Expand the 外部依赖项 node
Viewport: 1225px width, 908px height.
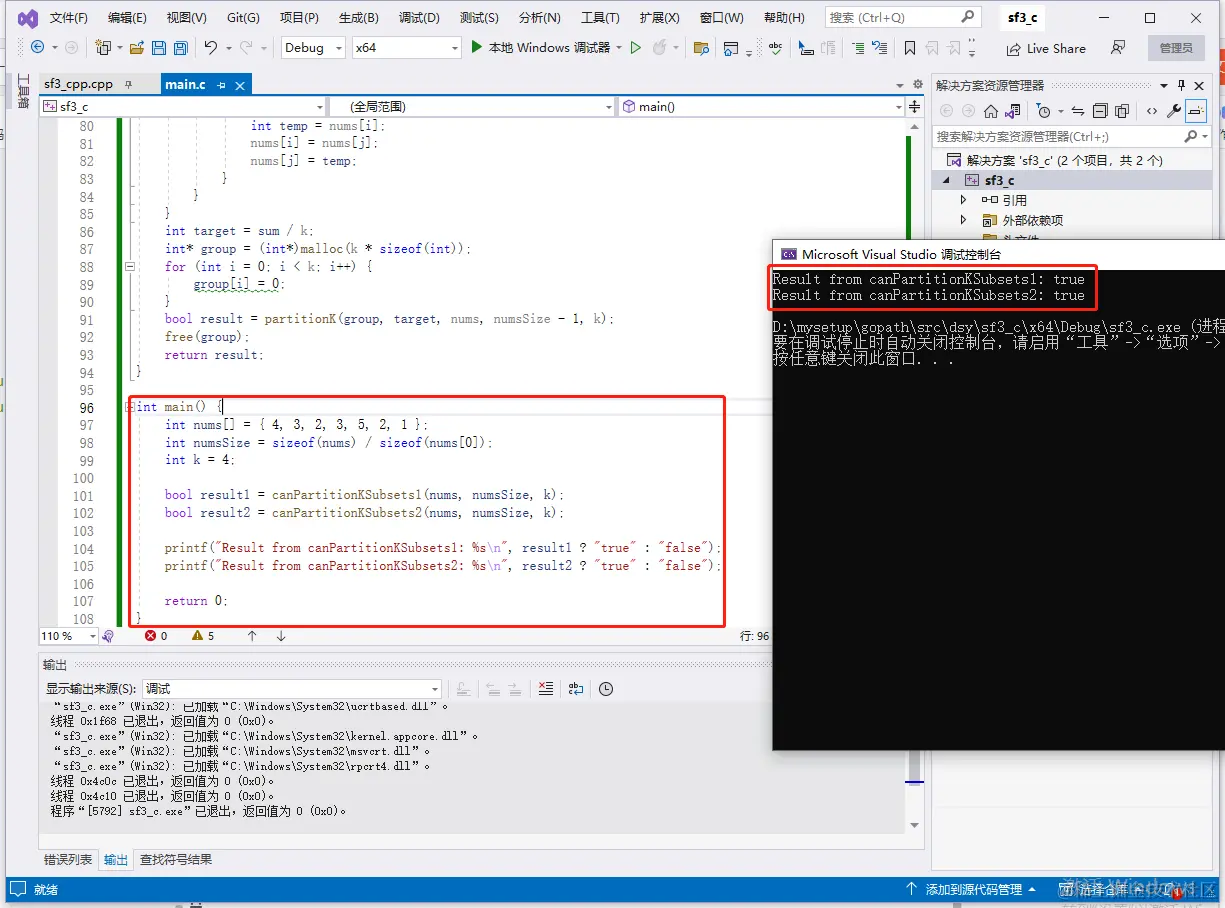[964, 220]
